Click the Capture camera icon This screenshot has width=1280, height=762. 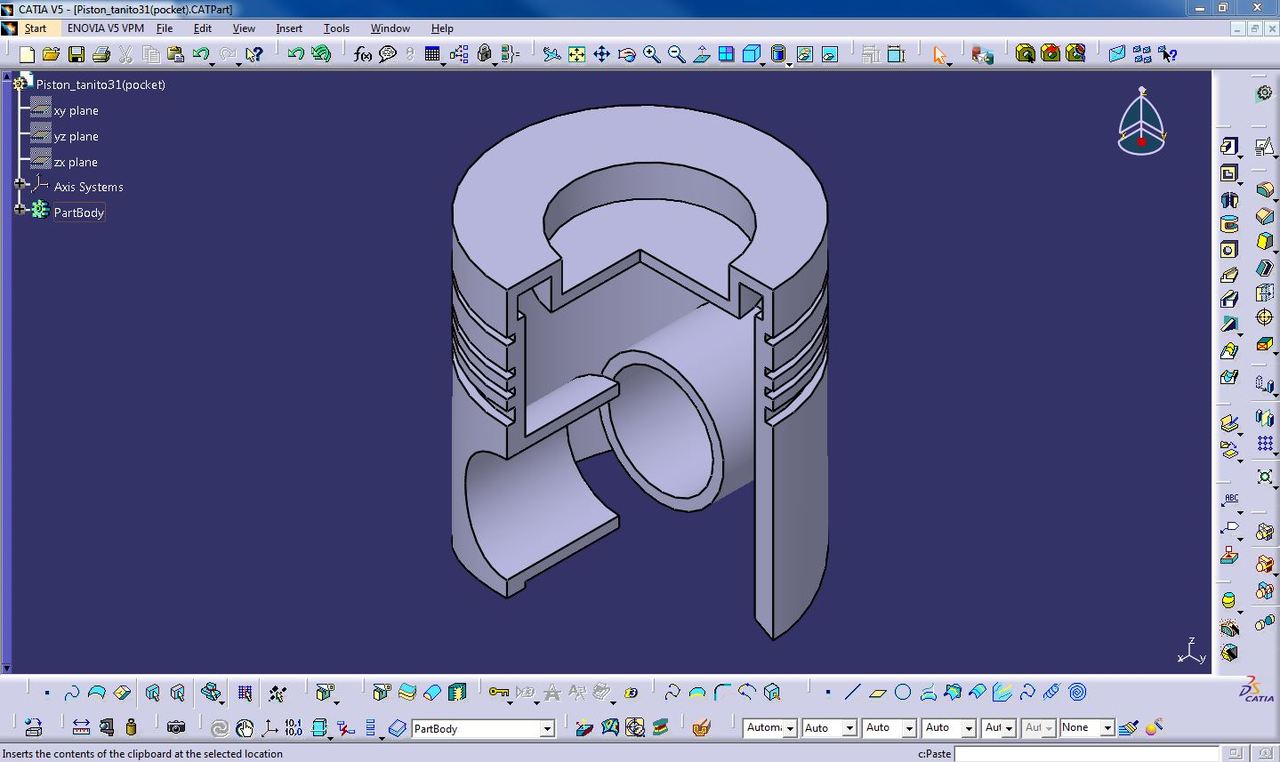coord(176,727)
